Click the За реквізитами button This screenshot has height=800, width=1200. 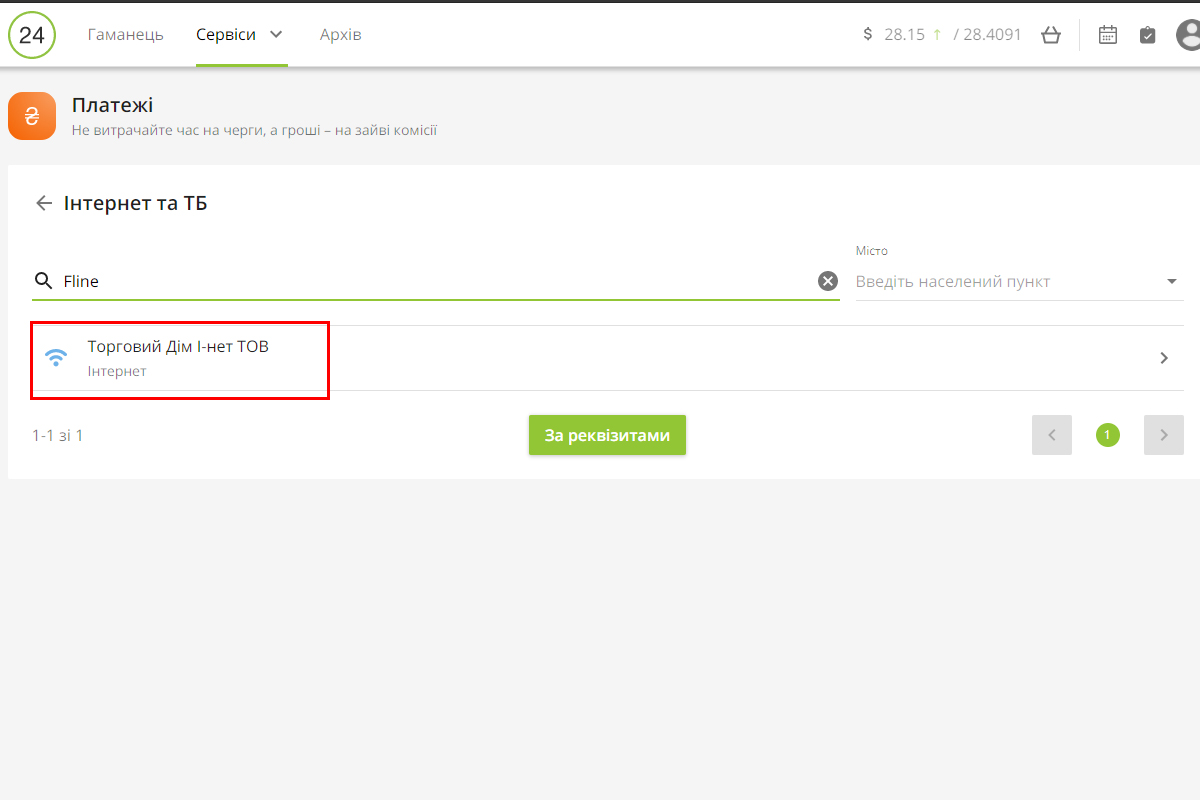[x=607, y=435]
